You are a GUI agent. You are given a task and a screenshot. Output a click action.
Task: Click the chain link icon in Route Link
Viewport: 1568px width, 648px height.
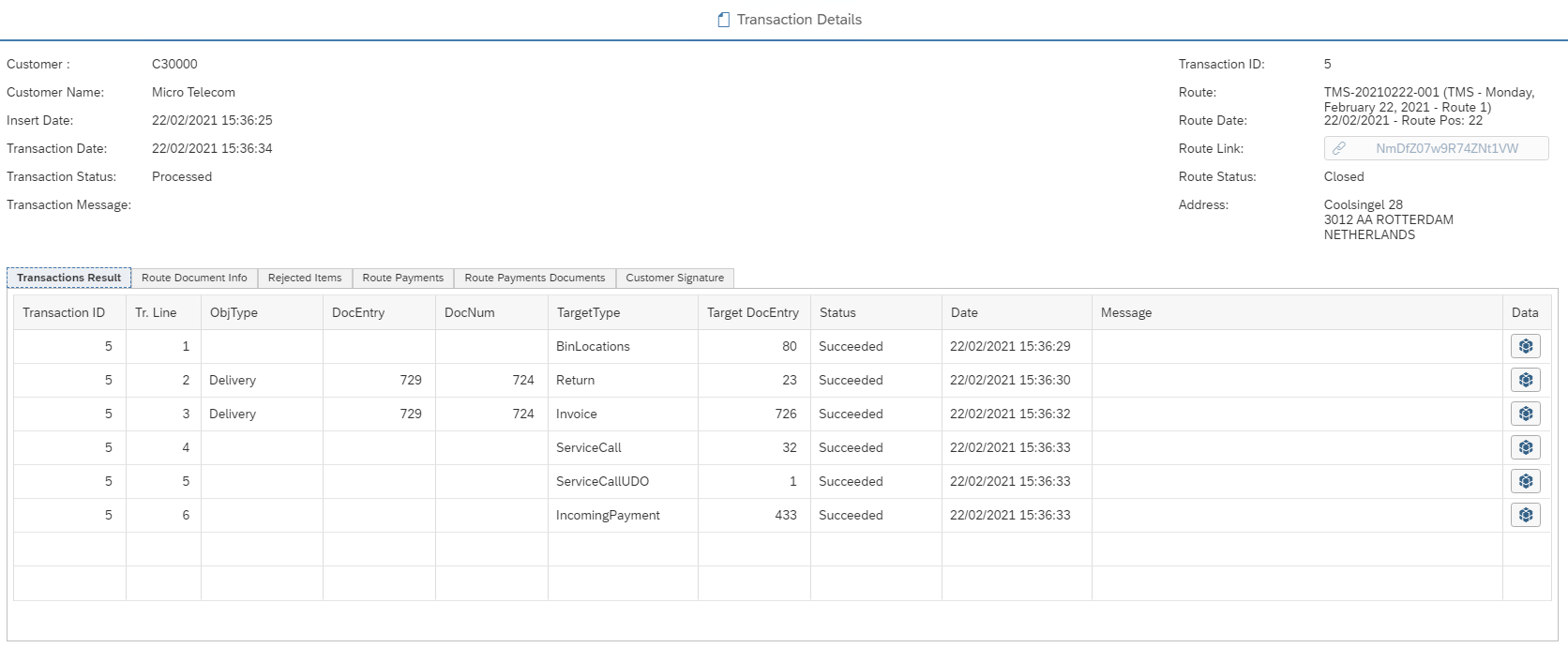point(1339,148)
